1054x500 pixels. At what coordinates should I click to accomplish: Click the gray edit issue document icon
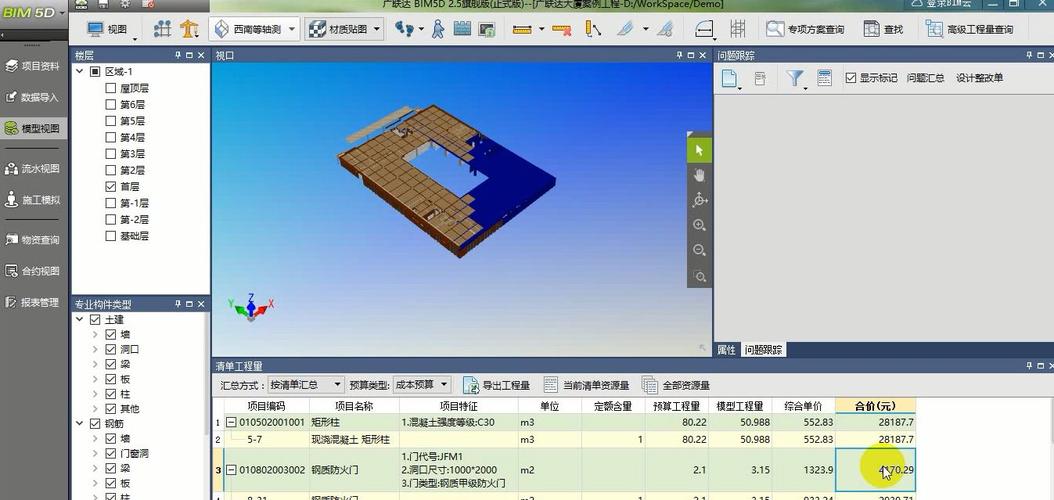pyautogui.click(x=760, y=79)
